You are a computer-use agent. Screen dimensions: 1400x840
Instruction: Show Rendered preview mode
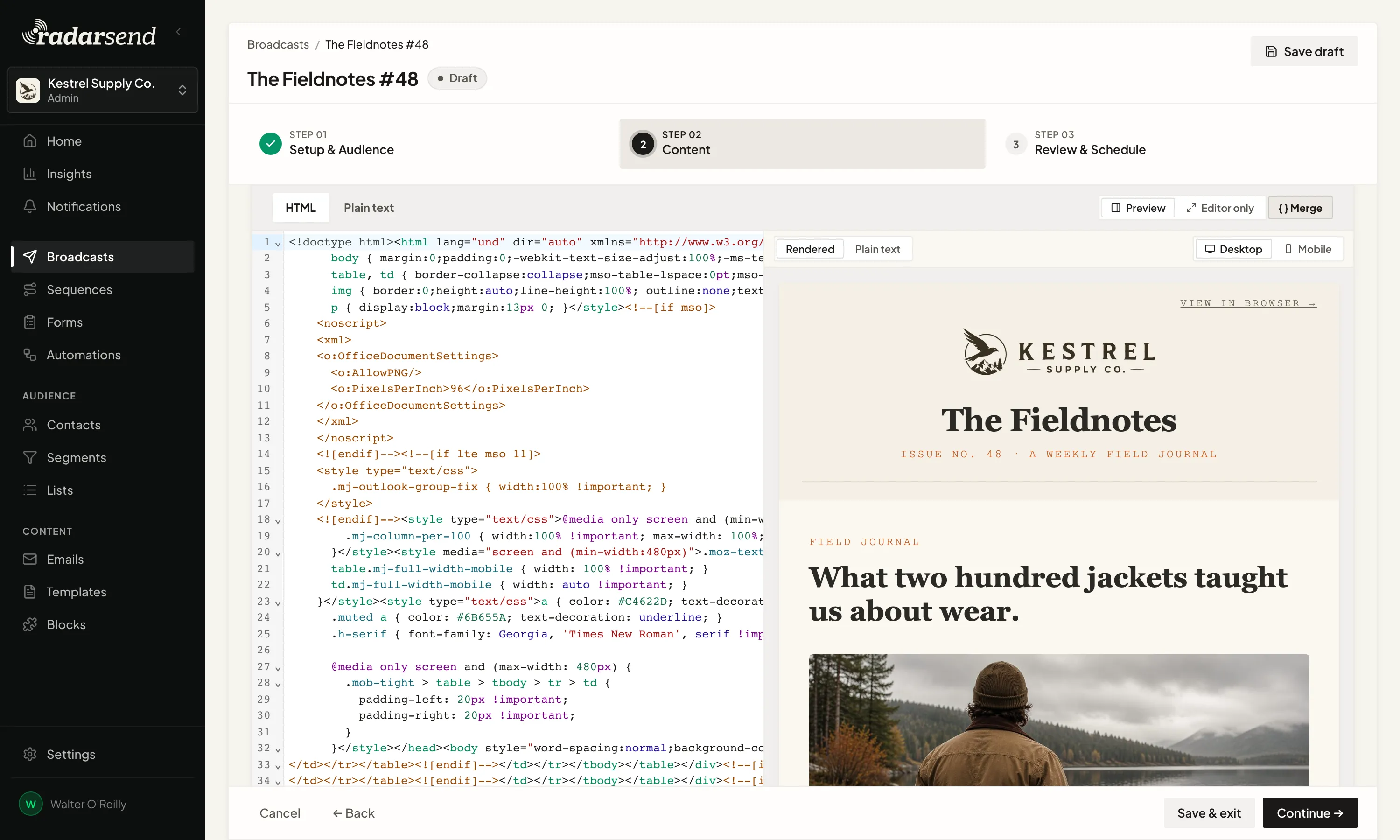(x=809, y=249)
